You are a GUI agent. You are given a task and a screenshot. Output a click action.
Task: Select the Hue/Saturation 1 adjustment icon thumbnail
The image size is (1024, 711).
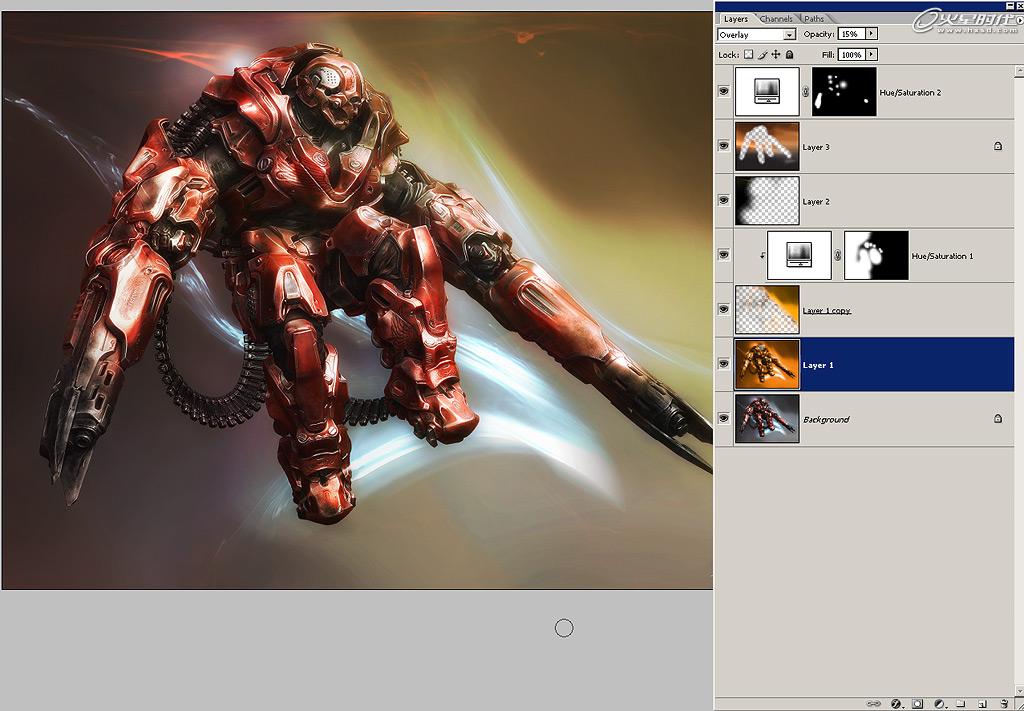[799, 255]
